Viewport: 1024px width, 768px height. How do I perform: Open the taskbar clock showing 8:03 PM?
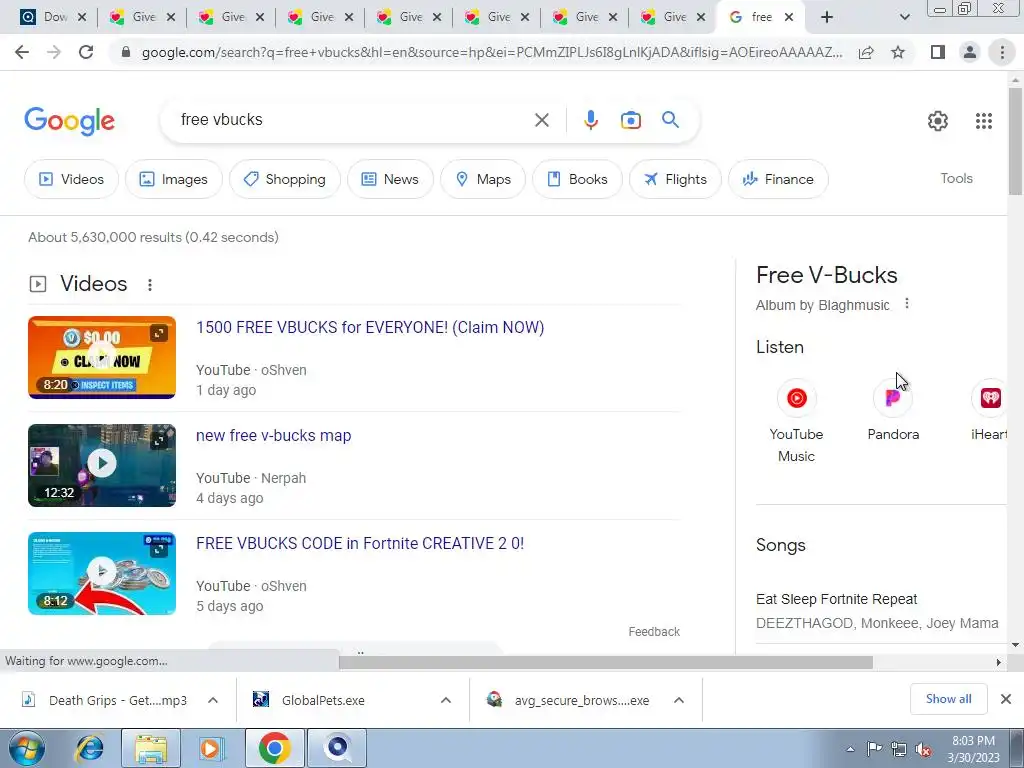(973, 749)
